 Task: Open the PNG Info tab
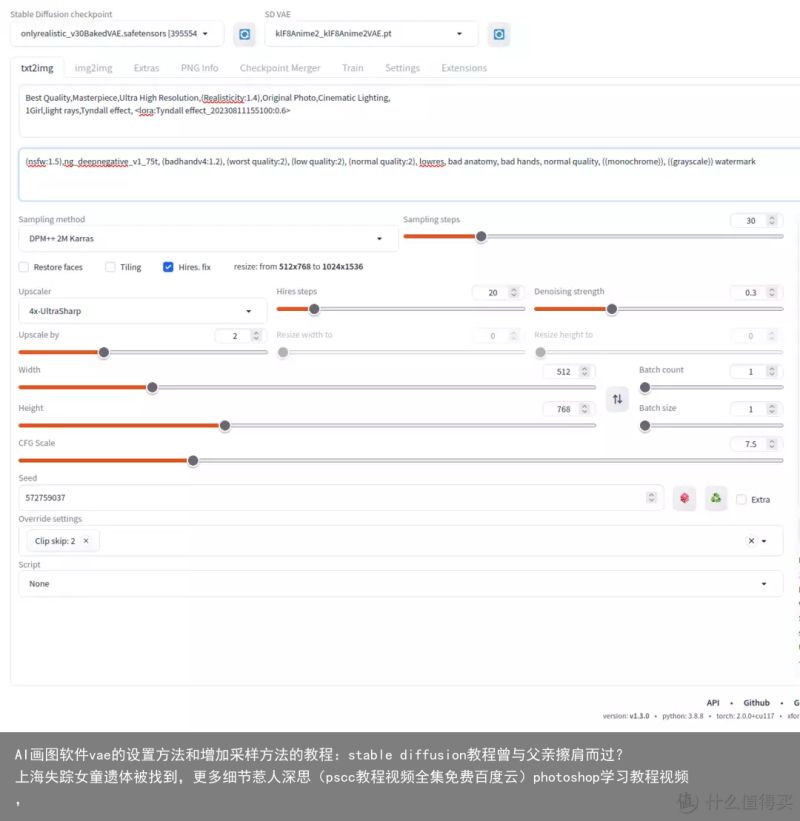(x=199, y=68)
